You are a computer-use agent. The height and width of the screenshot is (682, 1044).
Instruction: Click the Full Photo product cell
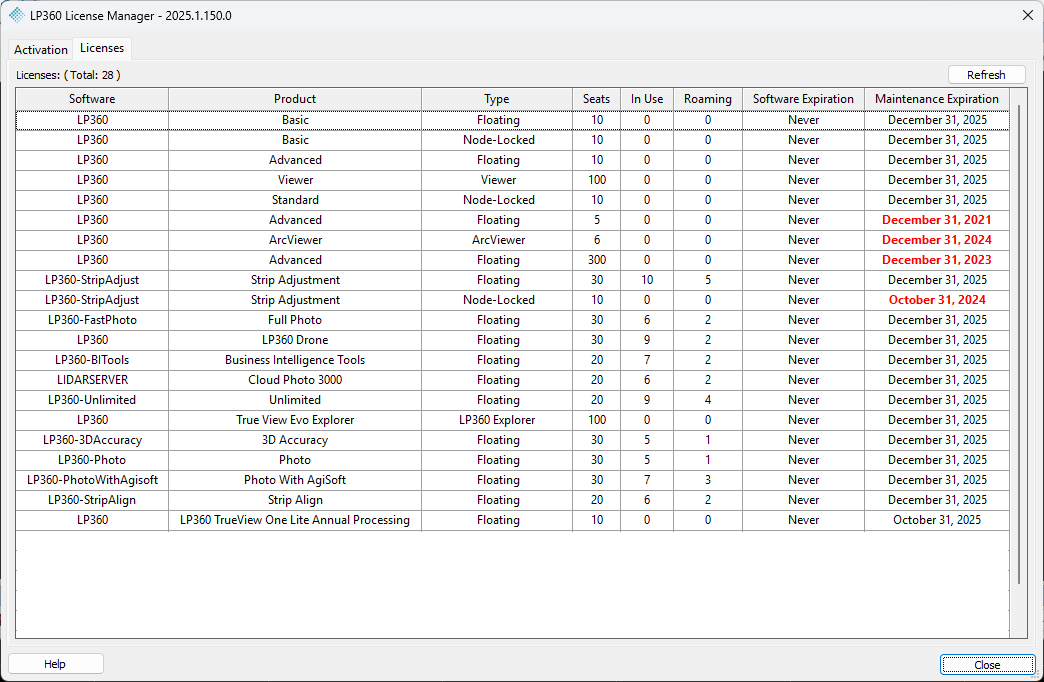pyautogui.click(x=295, y=320)
